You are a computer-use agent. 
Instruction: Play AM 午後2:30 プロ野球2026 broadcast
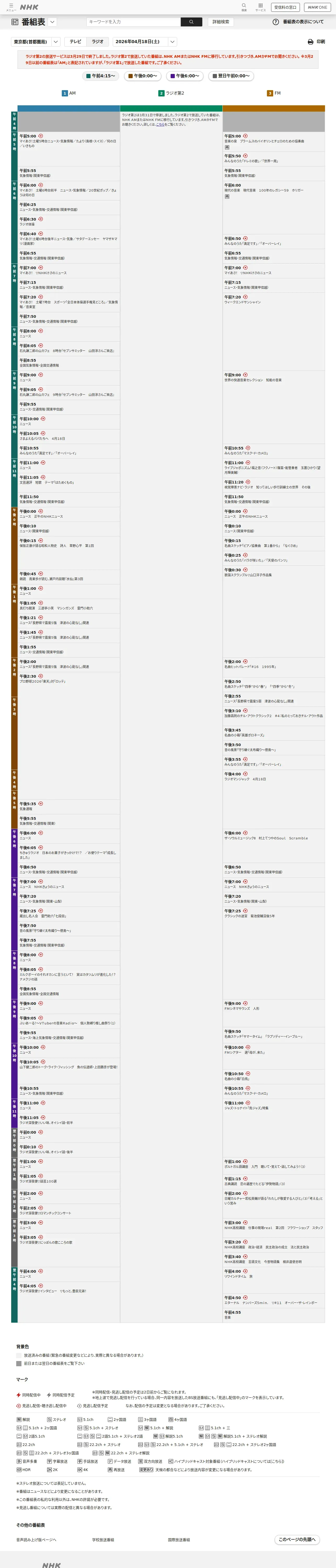coord(41,676)
